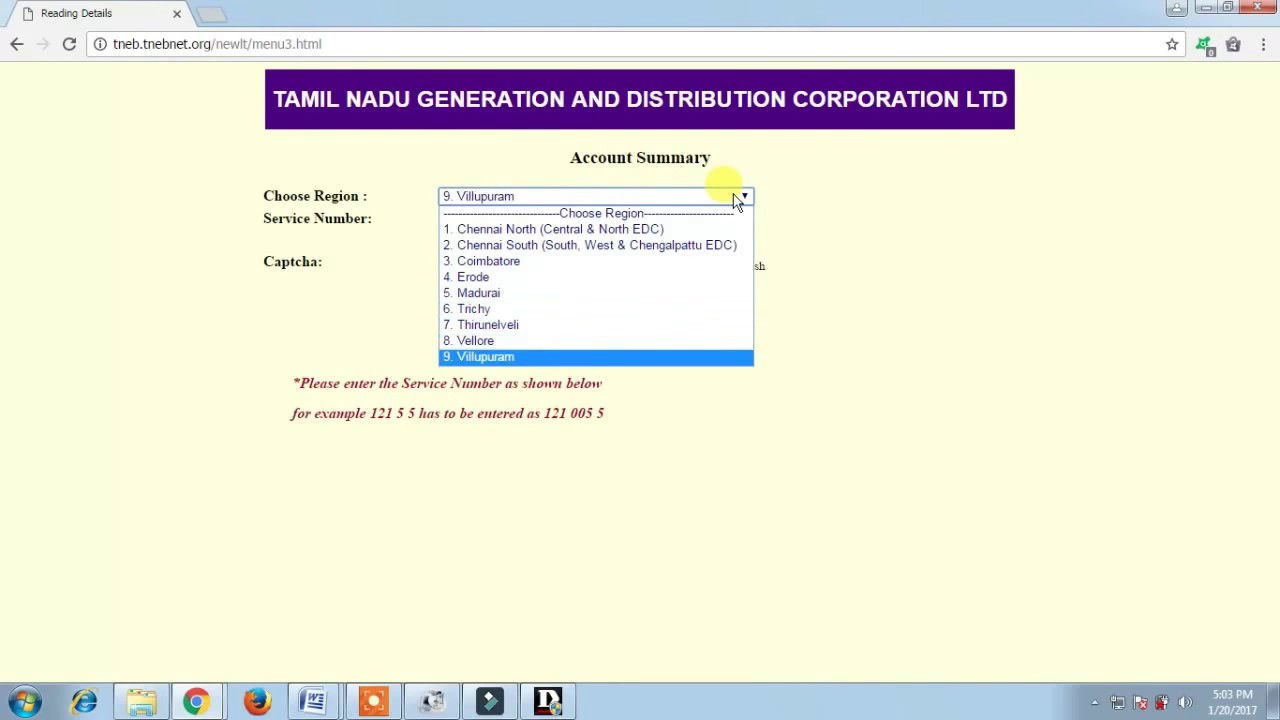
Task: Open a new browser tab
Action: pos(211,14)
